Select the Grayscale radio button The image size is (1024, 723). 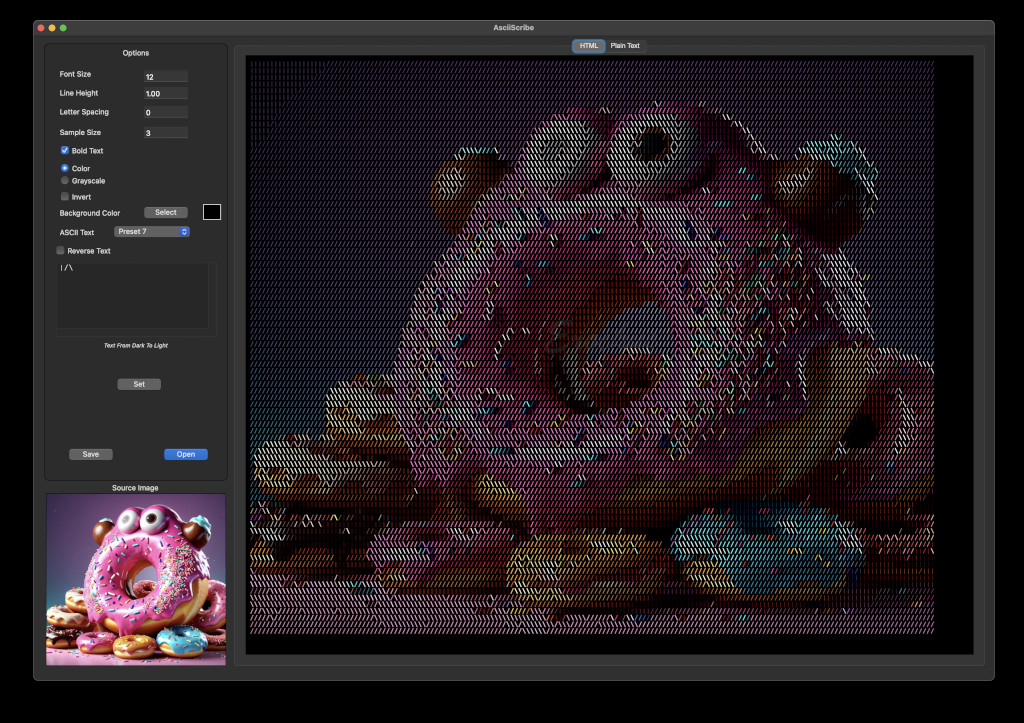65,180
